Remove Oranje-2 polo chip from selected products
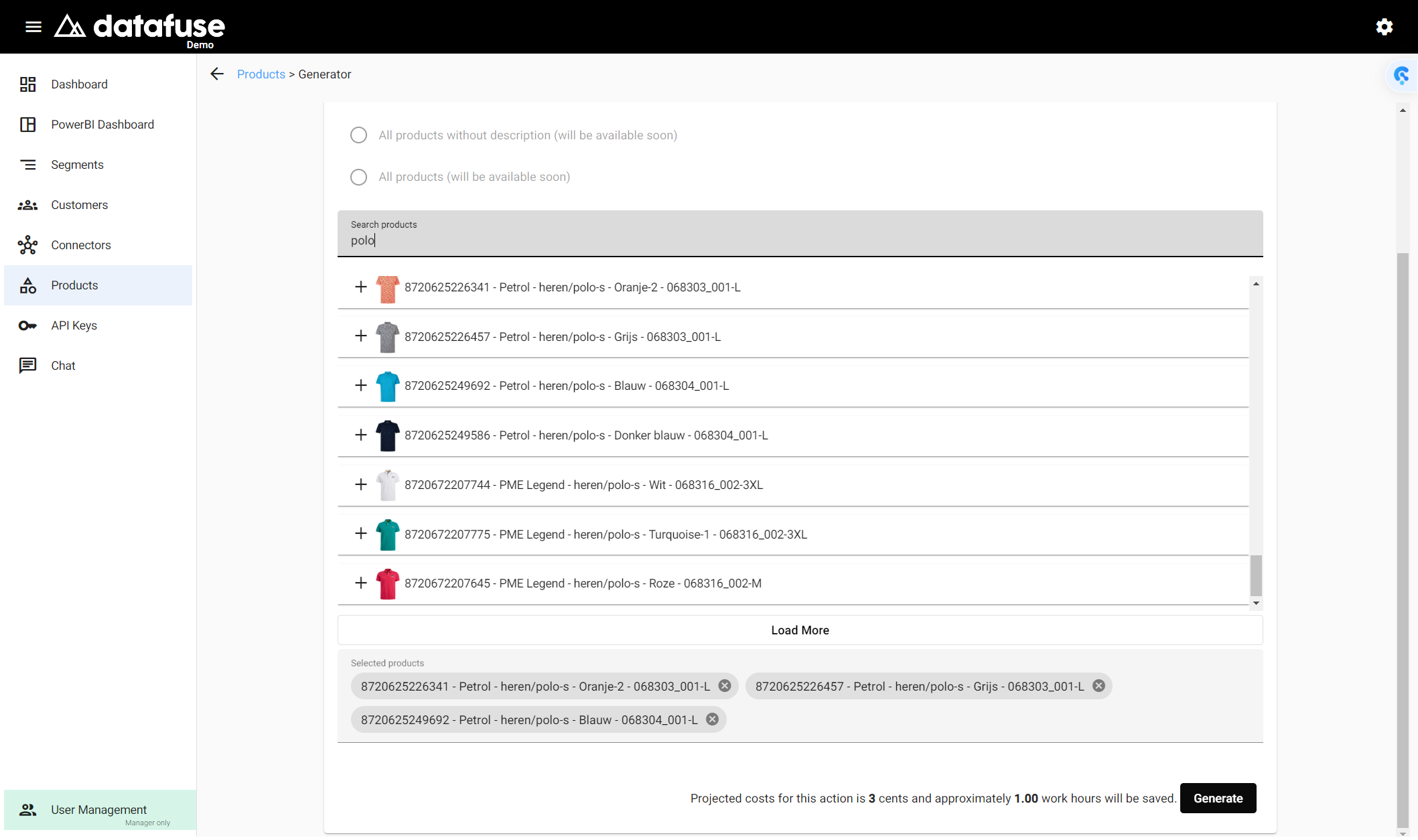Viewport: 1418px width, 840px height. click(725, 686)
